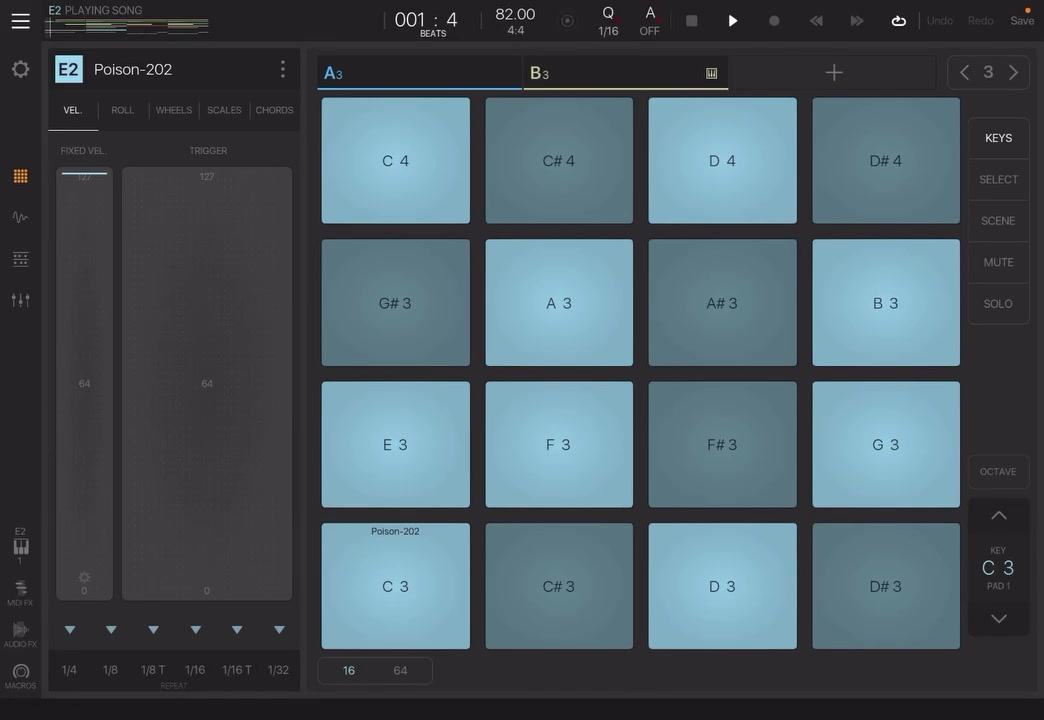Open the Q 1/16 quantize setting

608,21
